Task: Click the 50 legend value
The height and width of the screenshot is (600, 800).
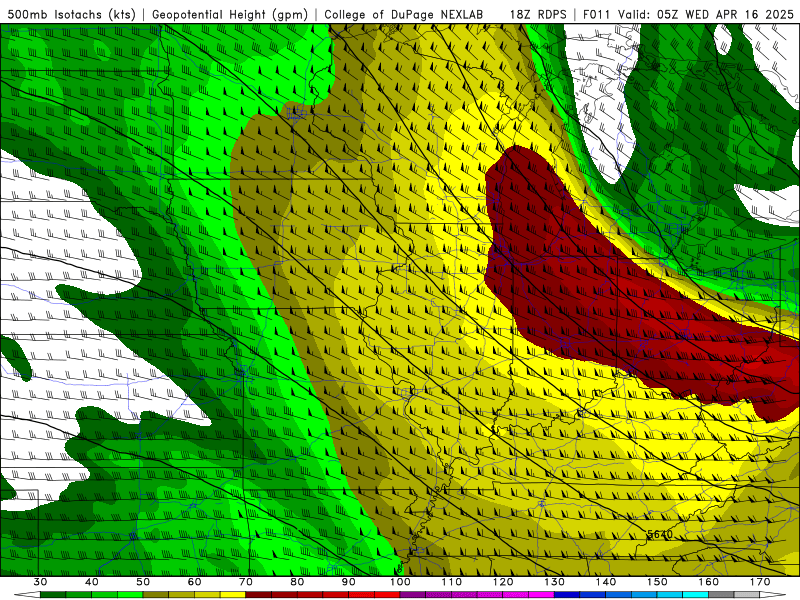Action: click(x=143, y=582)
